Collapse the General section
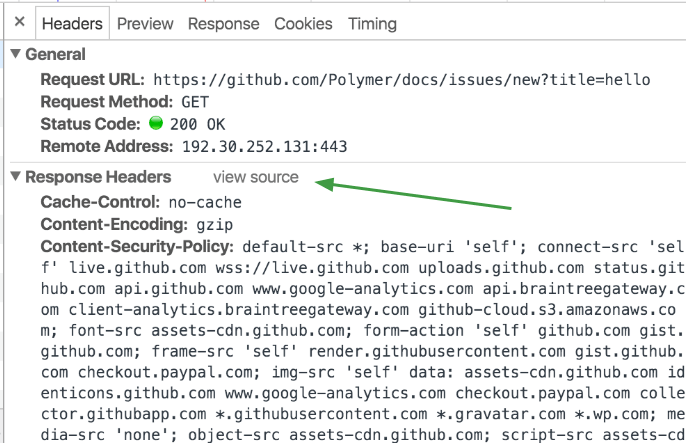 [15, 55]
